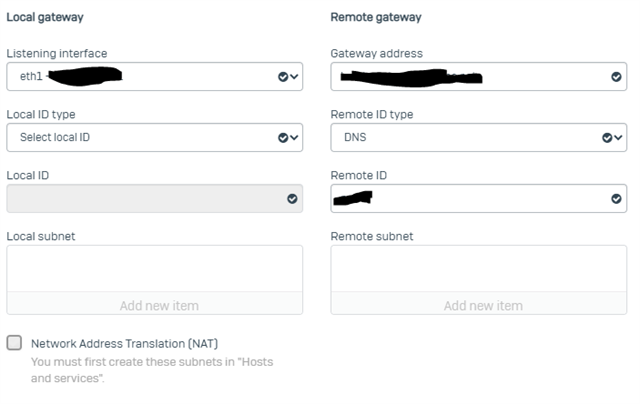Click inside the Local subnet list box
This screenshot has height=404, width=640.
coord(155,269)
